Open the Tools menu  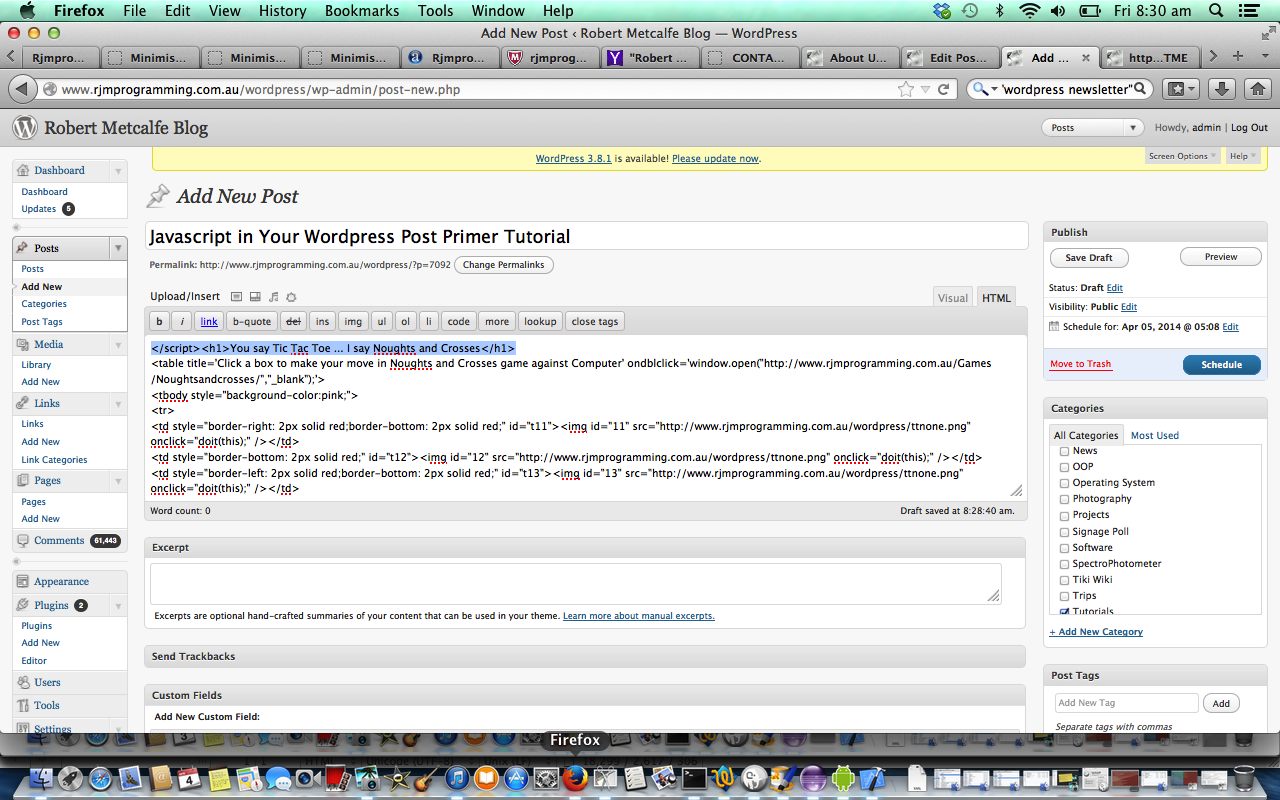(436, 11)
